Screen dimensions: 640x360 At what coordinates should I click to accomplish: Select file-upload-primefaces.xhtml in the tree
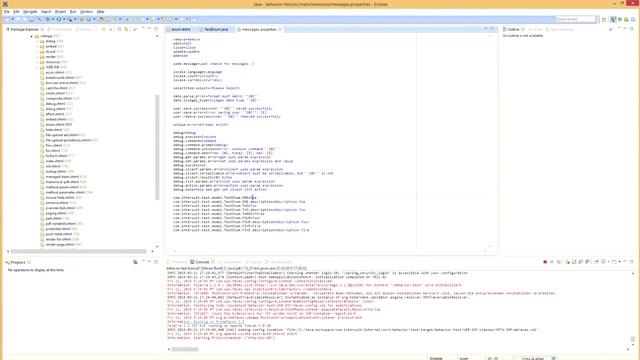pos(68,140)
